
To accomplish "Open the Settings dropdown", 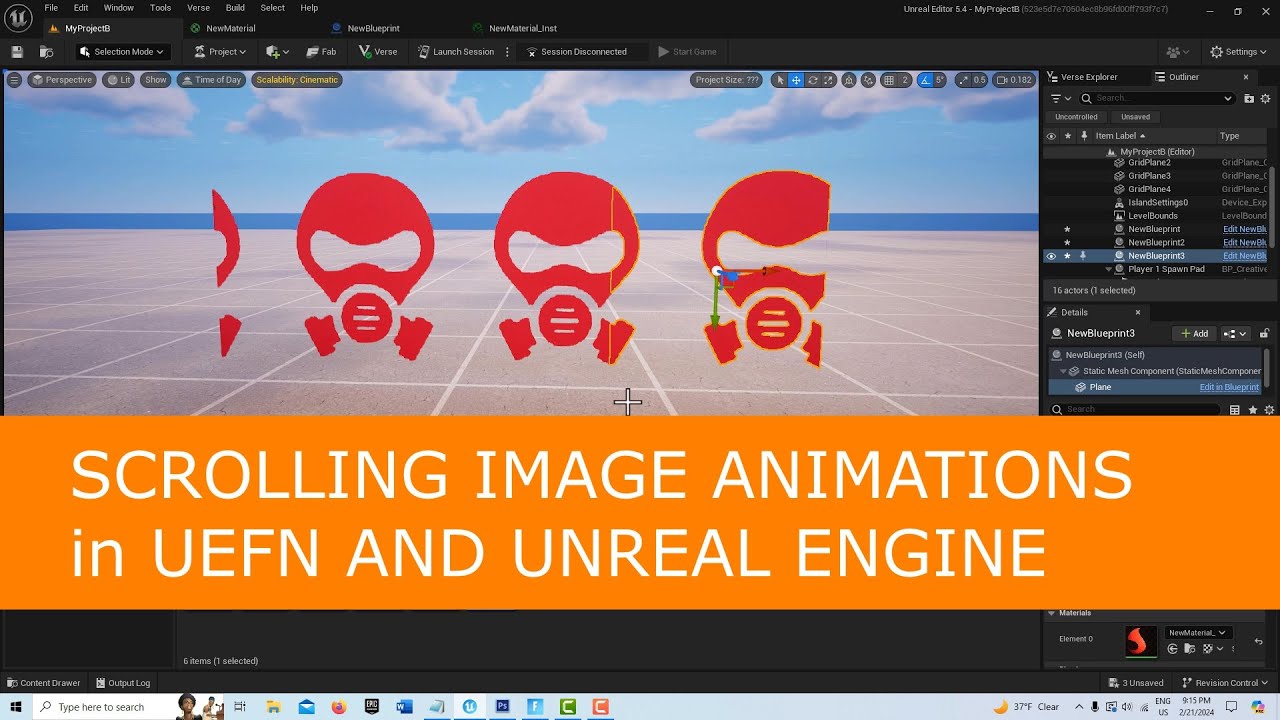I will pyautogui.click(x=1239, y=52).
